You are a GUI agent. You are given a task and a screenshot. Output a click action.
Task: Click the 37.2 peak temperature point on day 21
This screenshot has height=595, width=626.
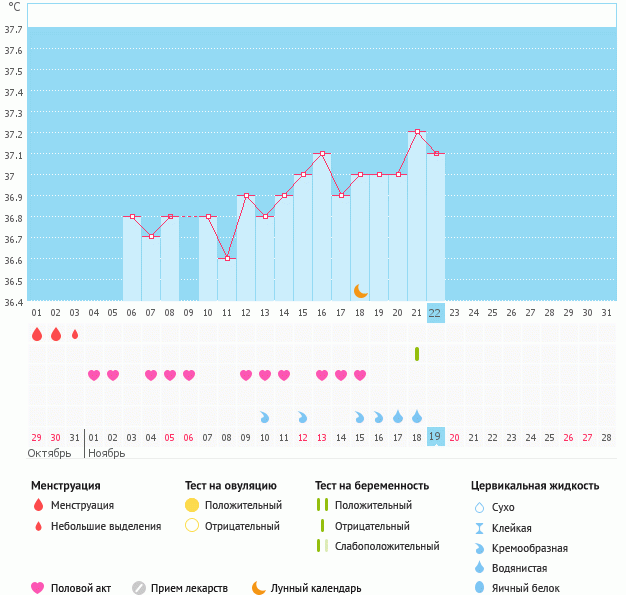point(417,132)
